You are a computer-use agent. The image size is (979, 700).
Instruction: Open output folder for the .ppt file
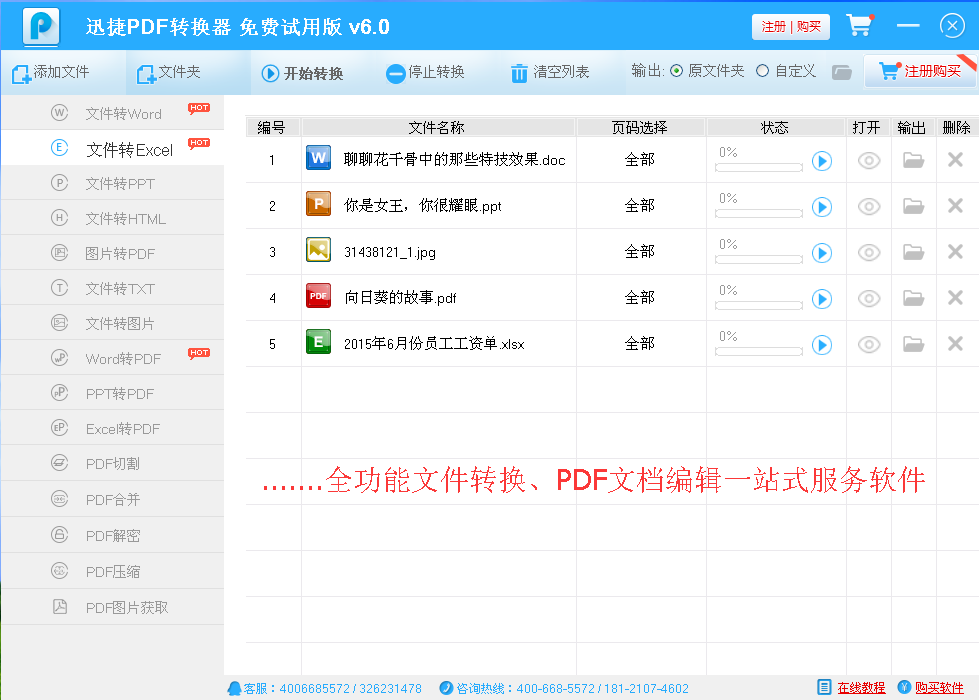913,205
